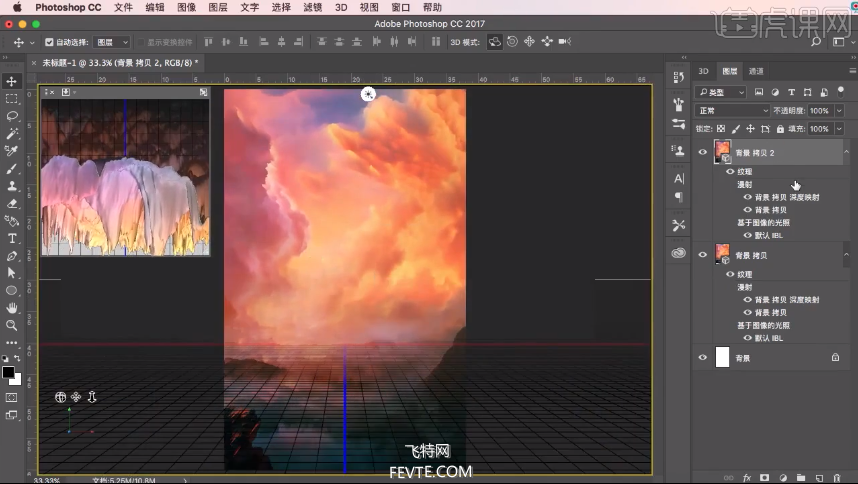The image size is (858, 484).
Task: Open the 3D menu
Action: pyautogui.click(x=341, y=7)
